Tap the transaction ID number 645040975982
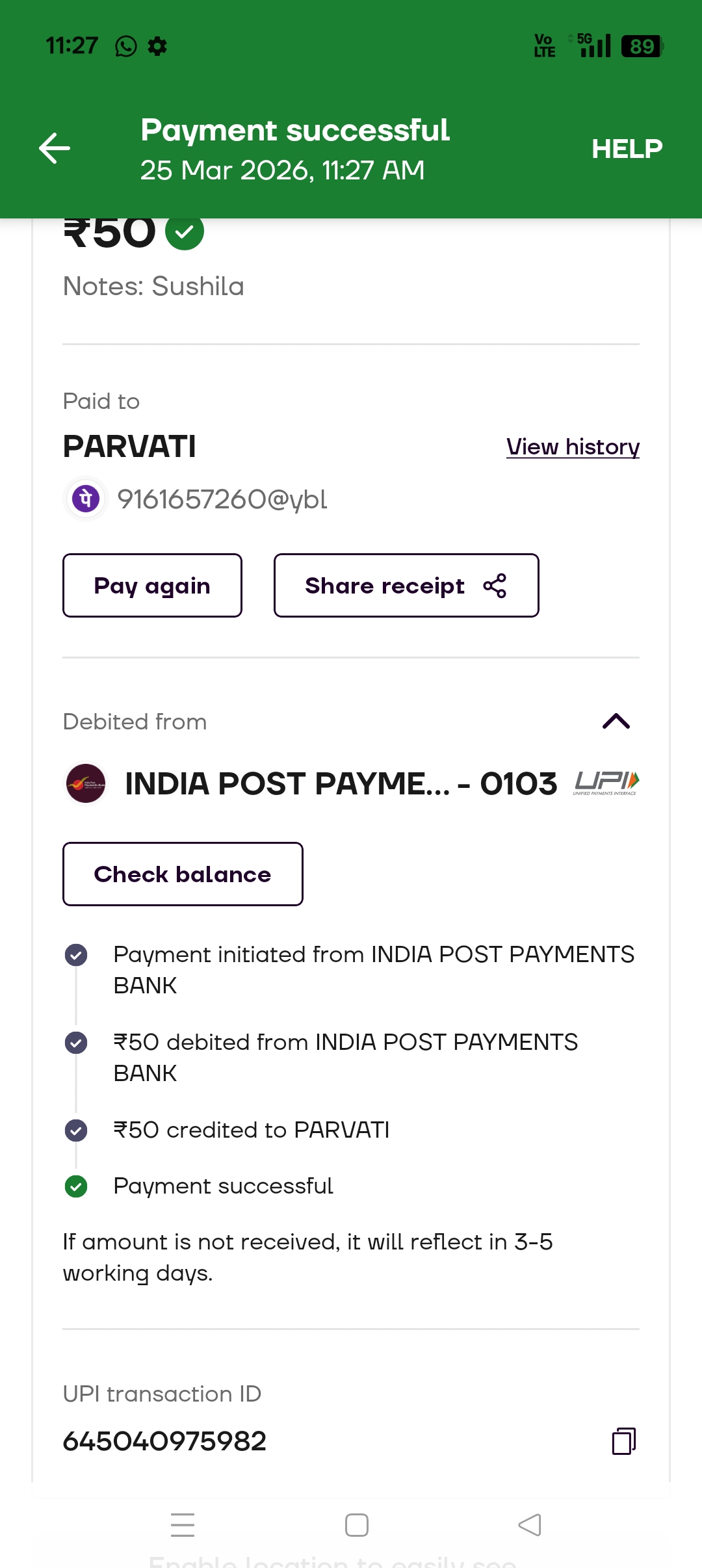Image resolution: width=702 pixels, height=1568 pixels. tap(164, 1441)
